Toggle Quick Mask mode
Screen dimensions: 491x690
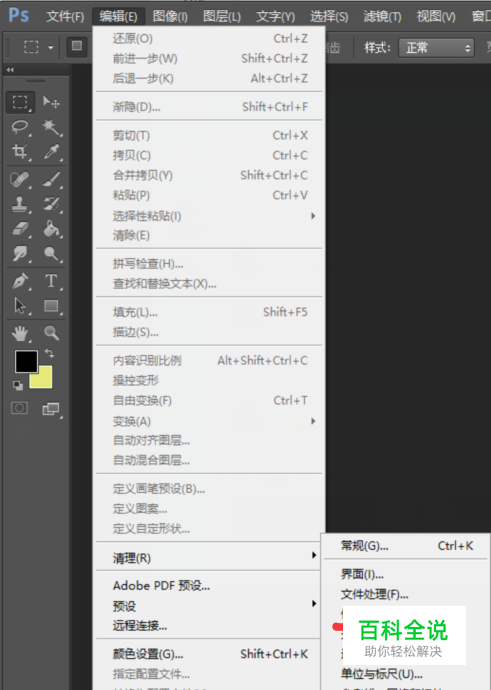coord(19,408)
